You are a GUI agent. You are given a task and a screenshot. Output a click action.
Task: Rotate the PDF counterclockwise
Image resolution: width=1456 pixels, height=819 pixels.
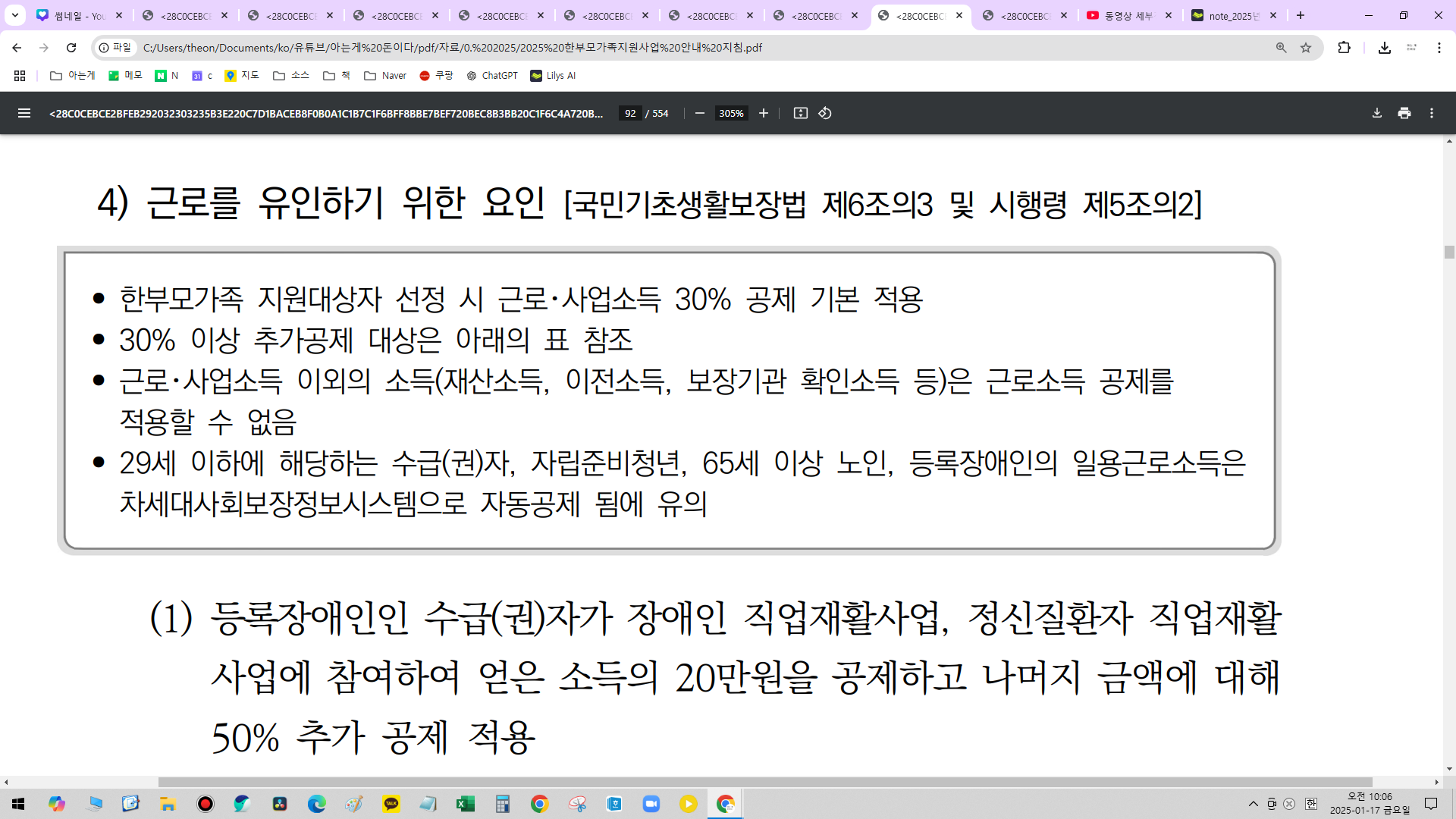[x=825, y=113]
